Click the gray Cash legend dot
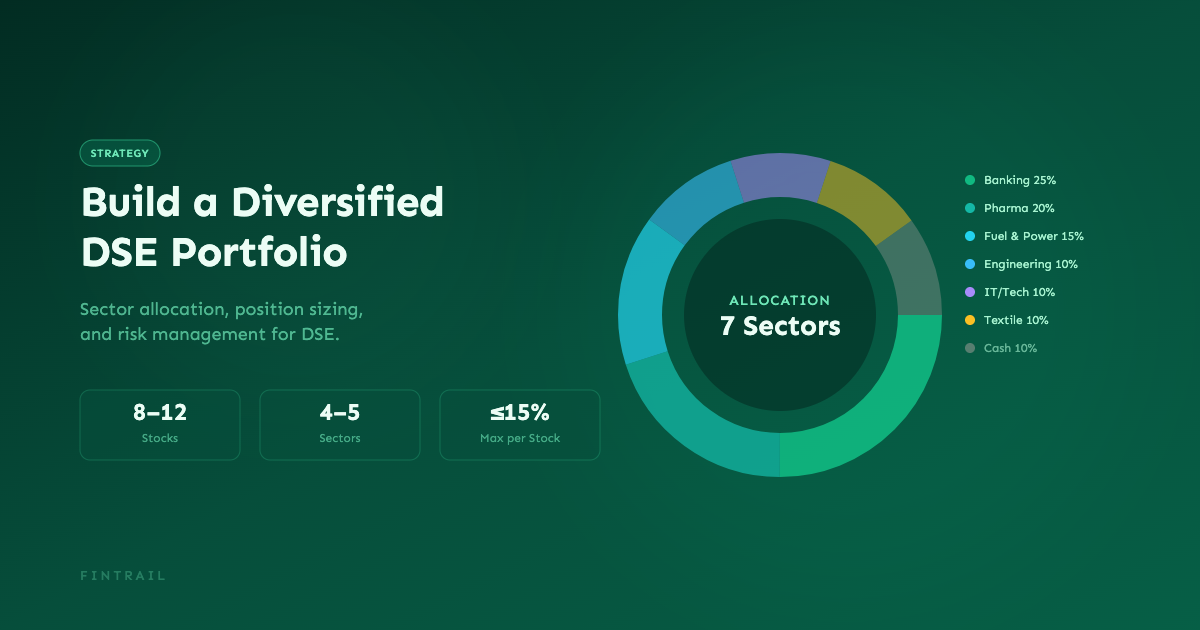The image size is (1200, 630). pyautogui.click(x=969, y=348)
